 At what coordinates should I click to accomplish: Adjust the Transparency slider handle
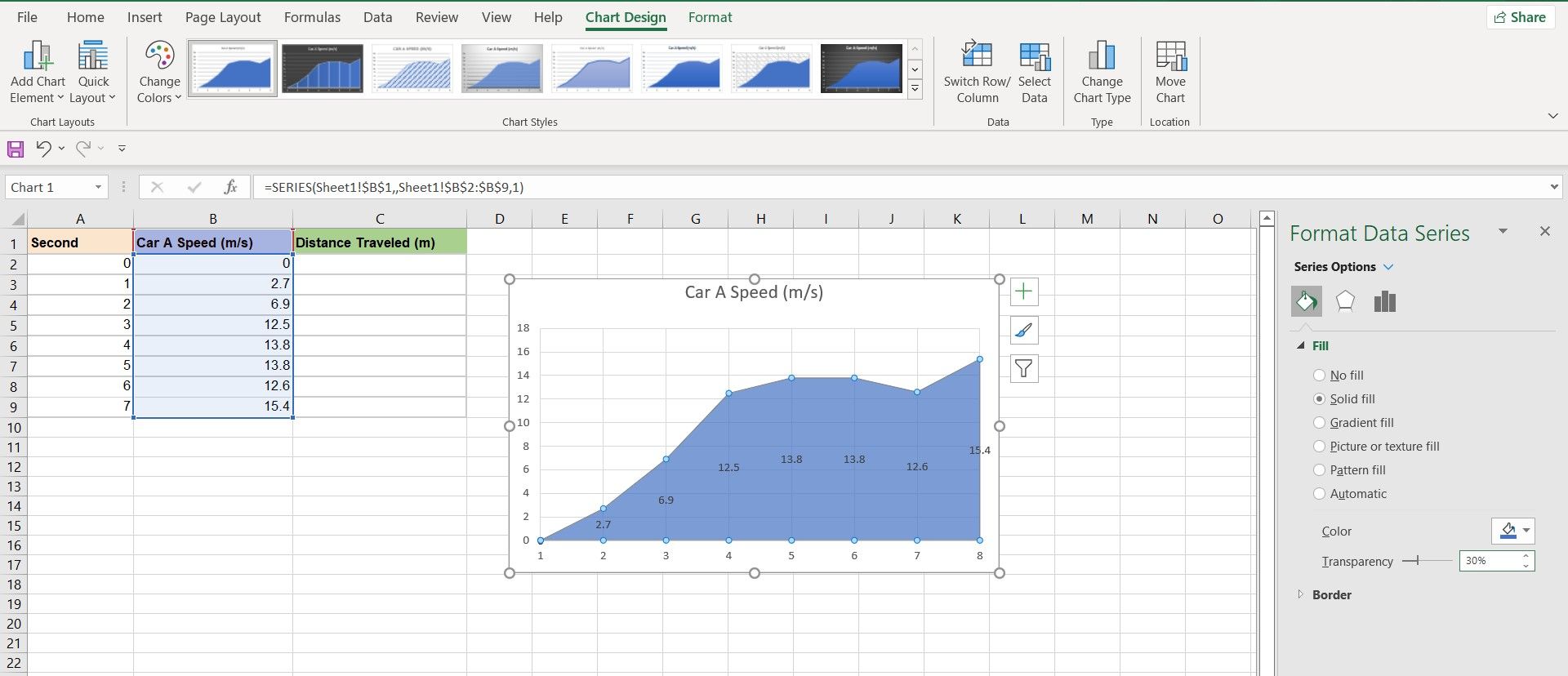click(x=1417, y=560)
